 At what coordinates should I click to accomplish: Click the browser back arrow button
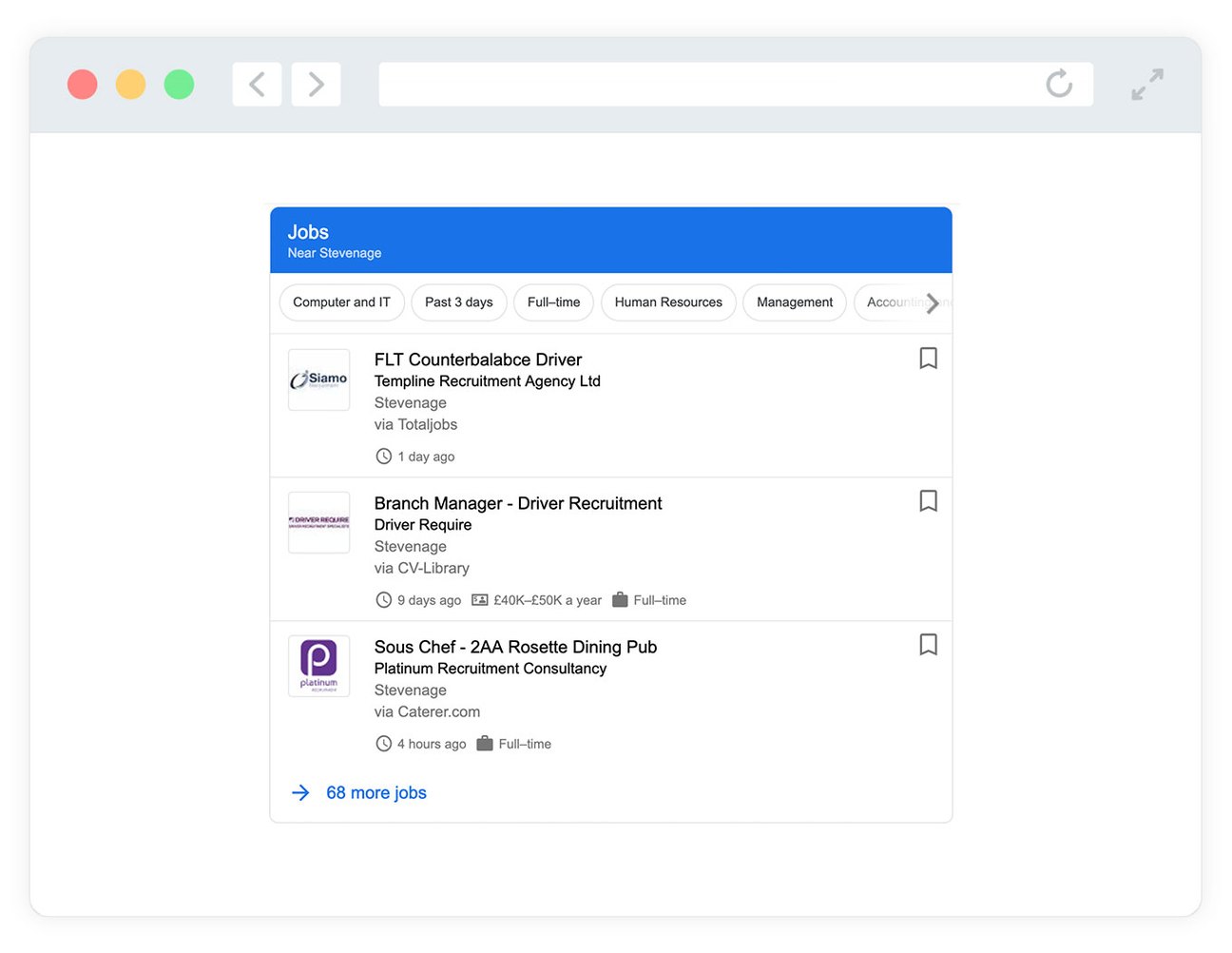click(x=257, y=85)
